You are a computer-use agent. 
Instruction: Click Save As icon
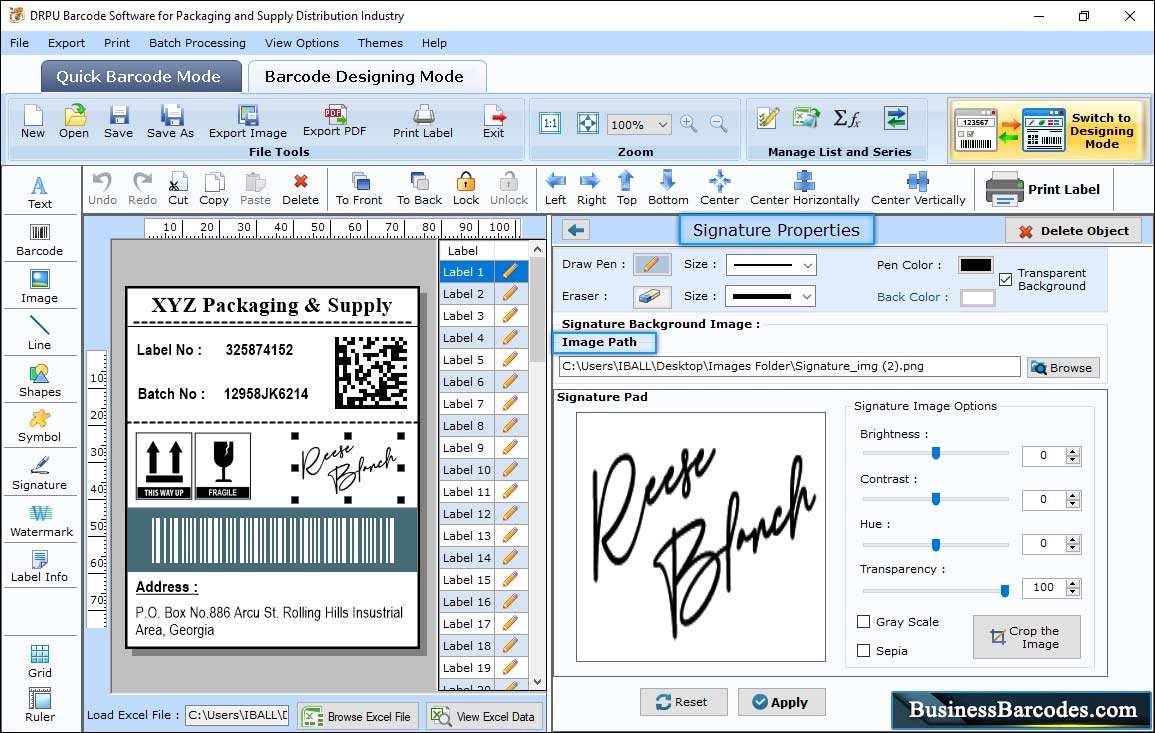click(x=170, y=122)
